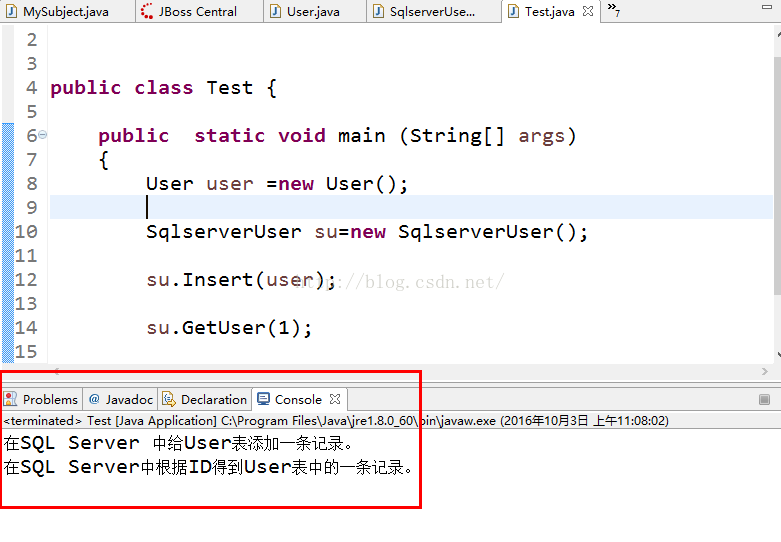Open the JBoss Central tab

(197, 11)
